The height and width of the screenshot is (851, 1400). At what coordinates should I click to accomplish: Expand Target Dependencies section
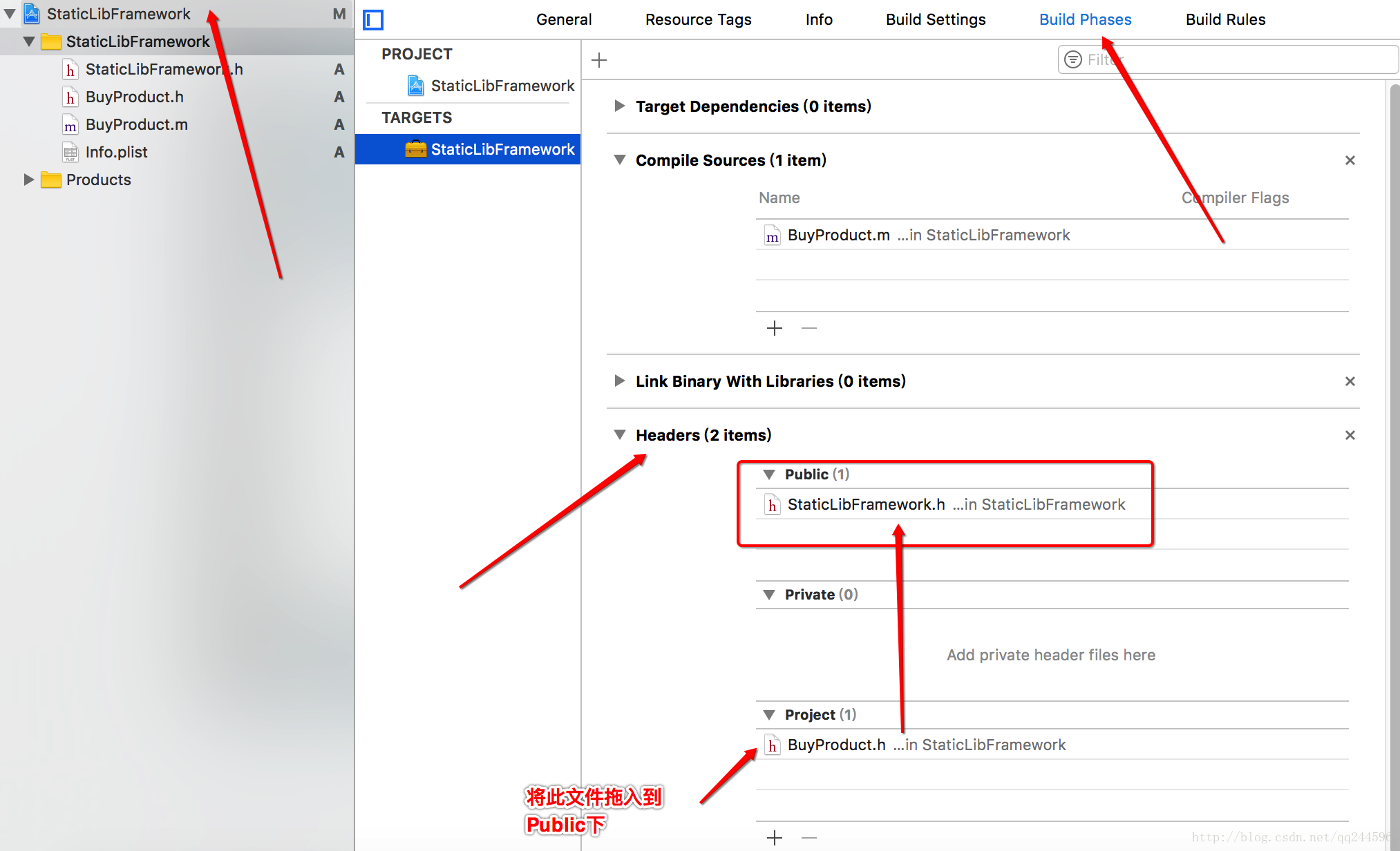coord(620,106)
